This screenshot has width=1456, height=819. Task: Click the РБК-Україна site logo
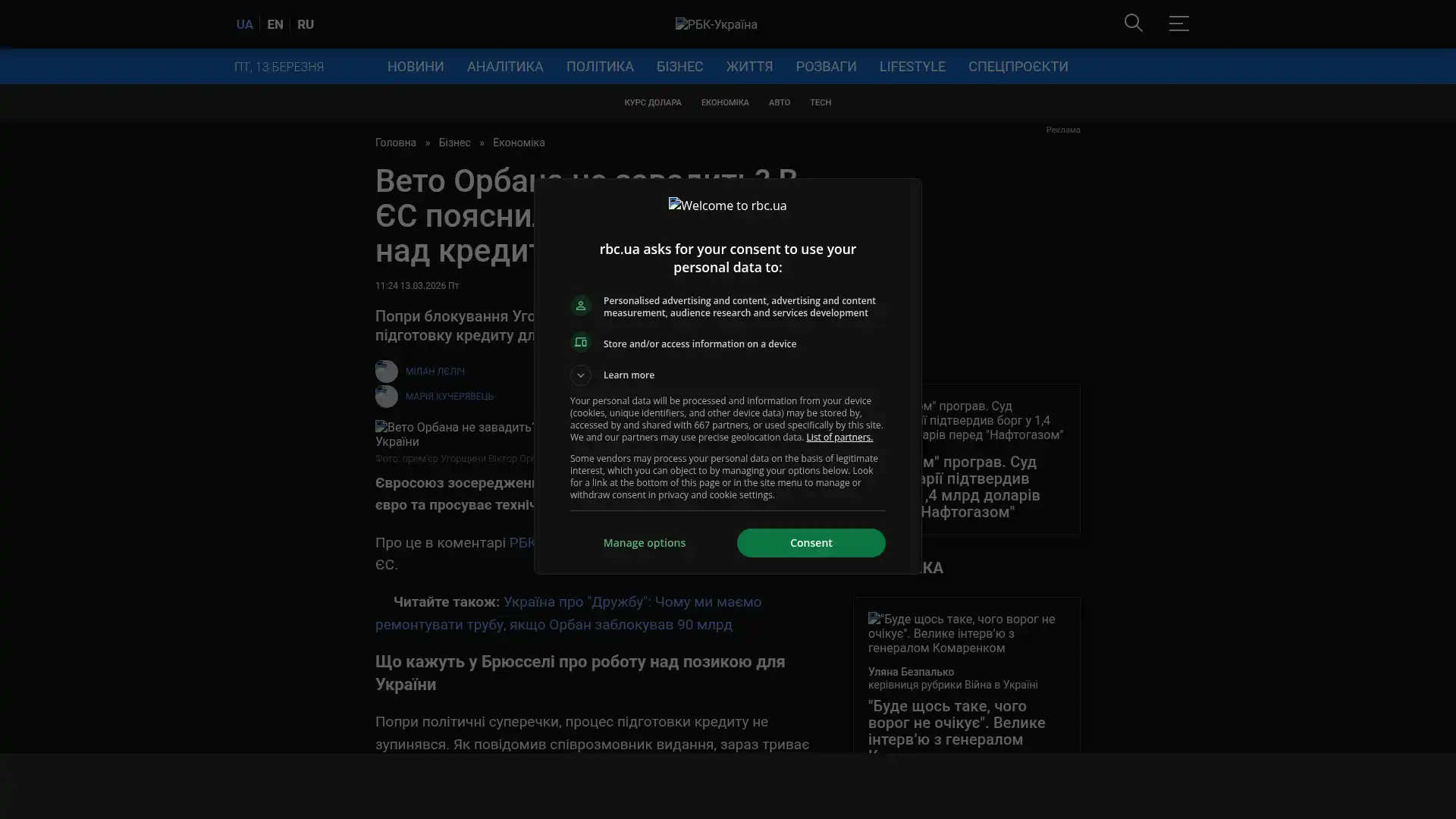click(x=716, y=24)
